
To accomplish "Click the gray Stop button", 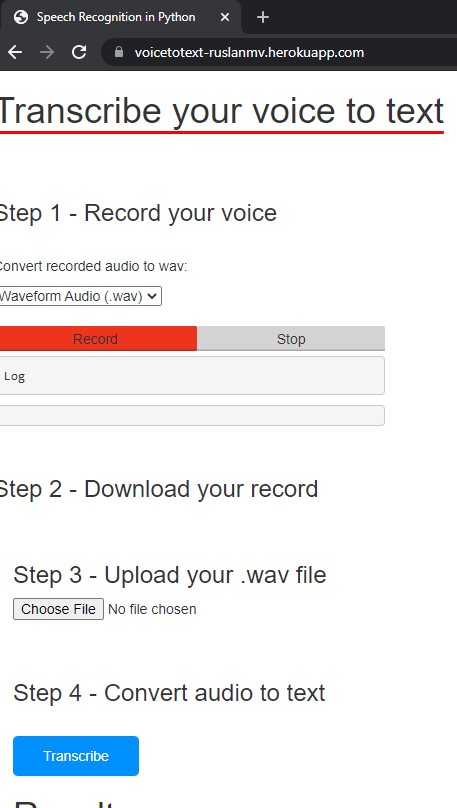I will pyautogui.click(x=291, y=339).
